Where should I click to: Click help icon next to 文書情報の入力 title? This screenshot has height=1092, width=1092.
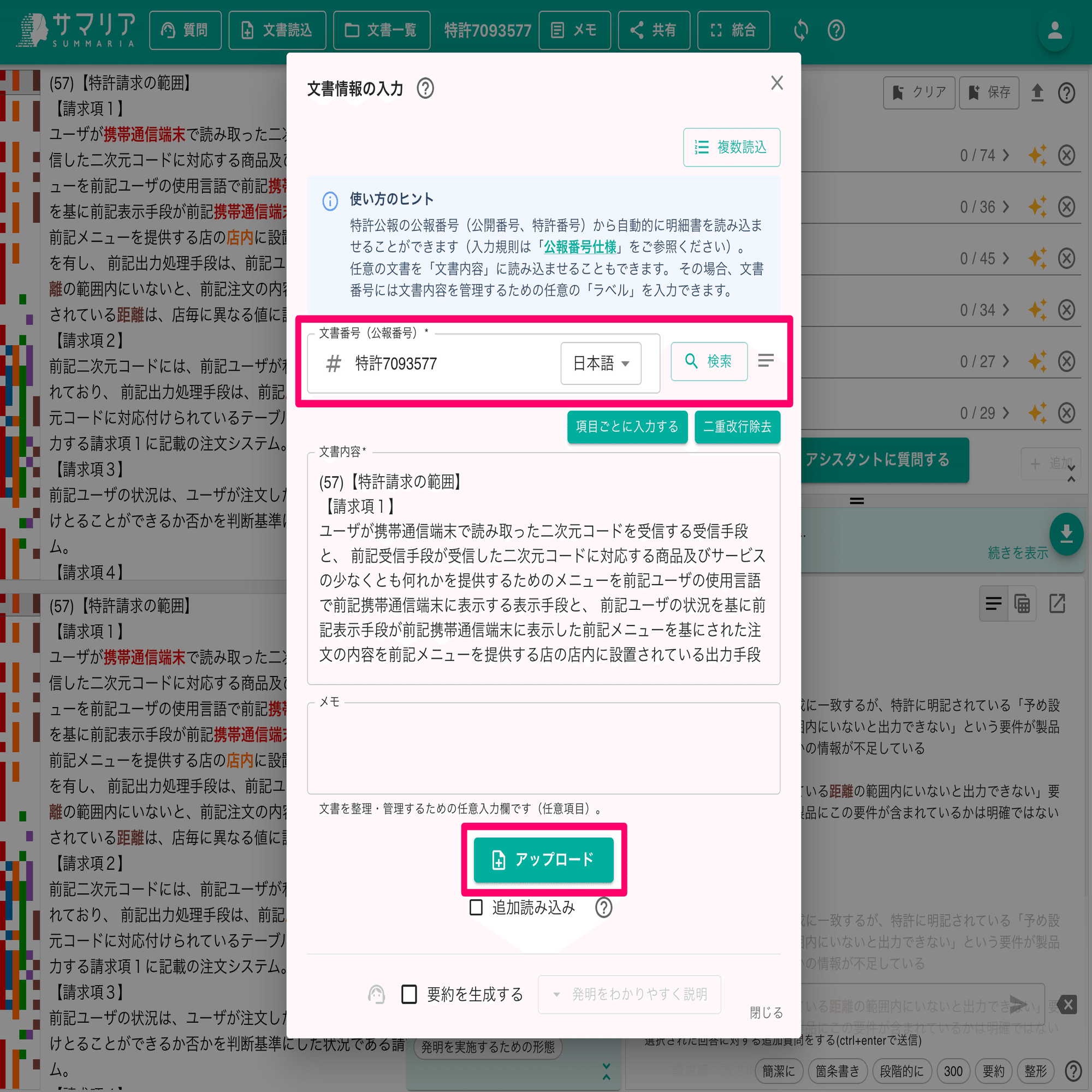(425, 89)
